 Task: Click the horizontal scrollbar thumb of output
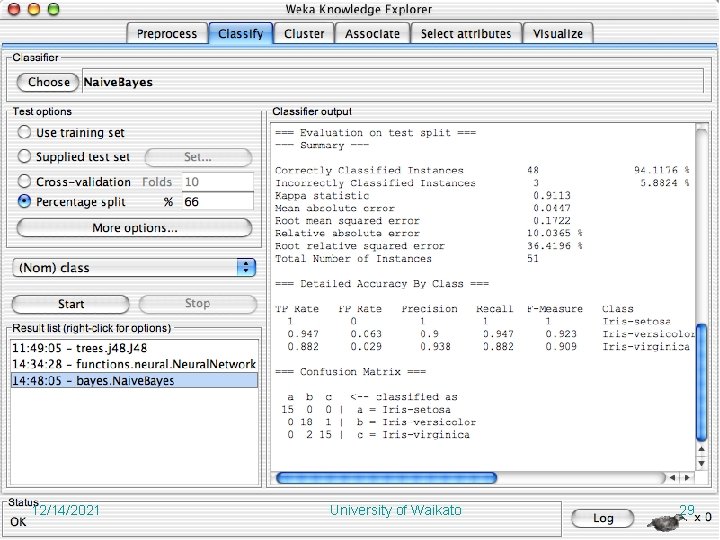(x=387, y=478)
